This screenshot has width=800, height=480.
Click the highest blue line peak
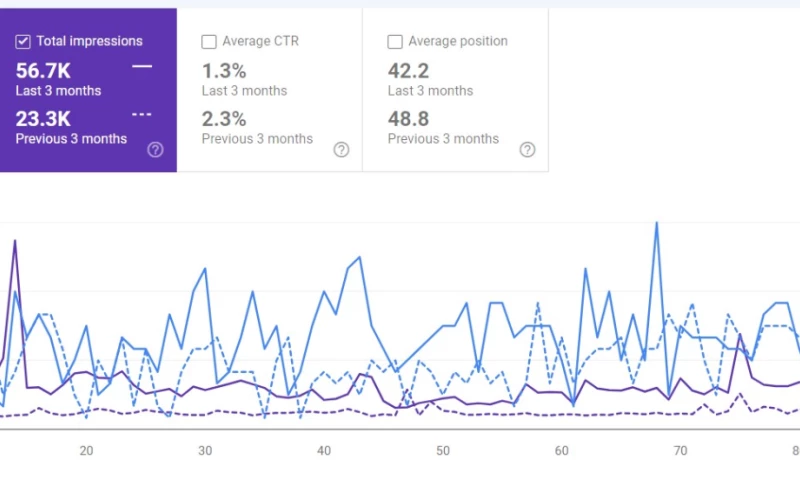point(657,223)
